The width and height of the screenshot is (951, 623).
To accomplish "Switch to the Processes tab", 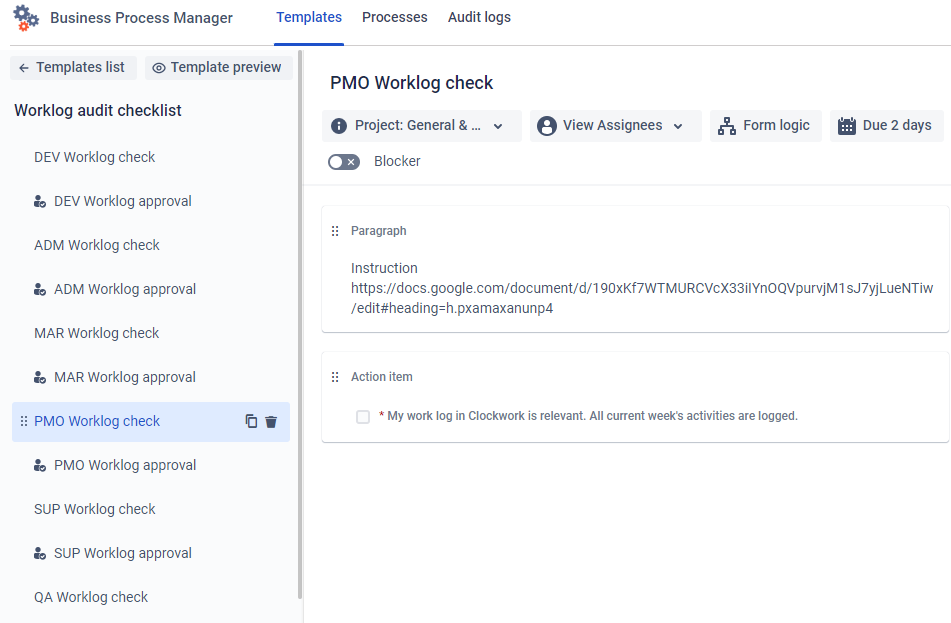I will tap(395, 18).
